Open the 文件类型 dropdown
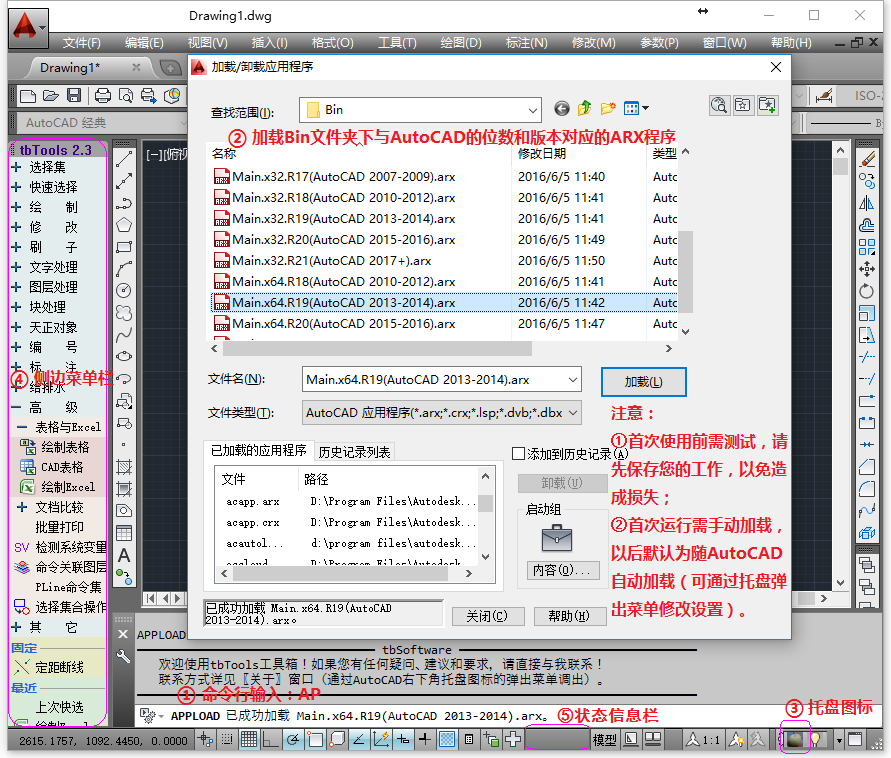 click(x=573, y=413)
